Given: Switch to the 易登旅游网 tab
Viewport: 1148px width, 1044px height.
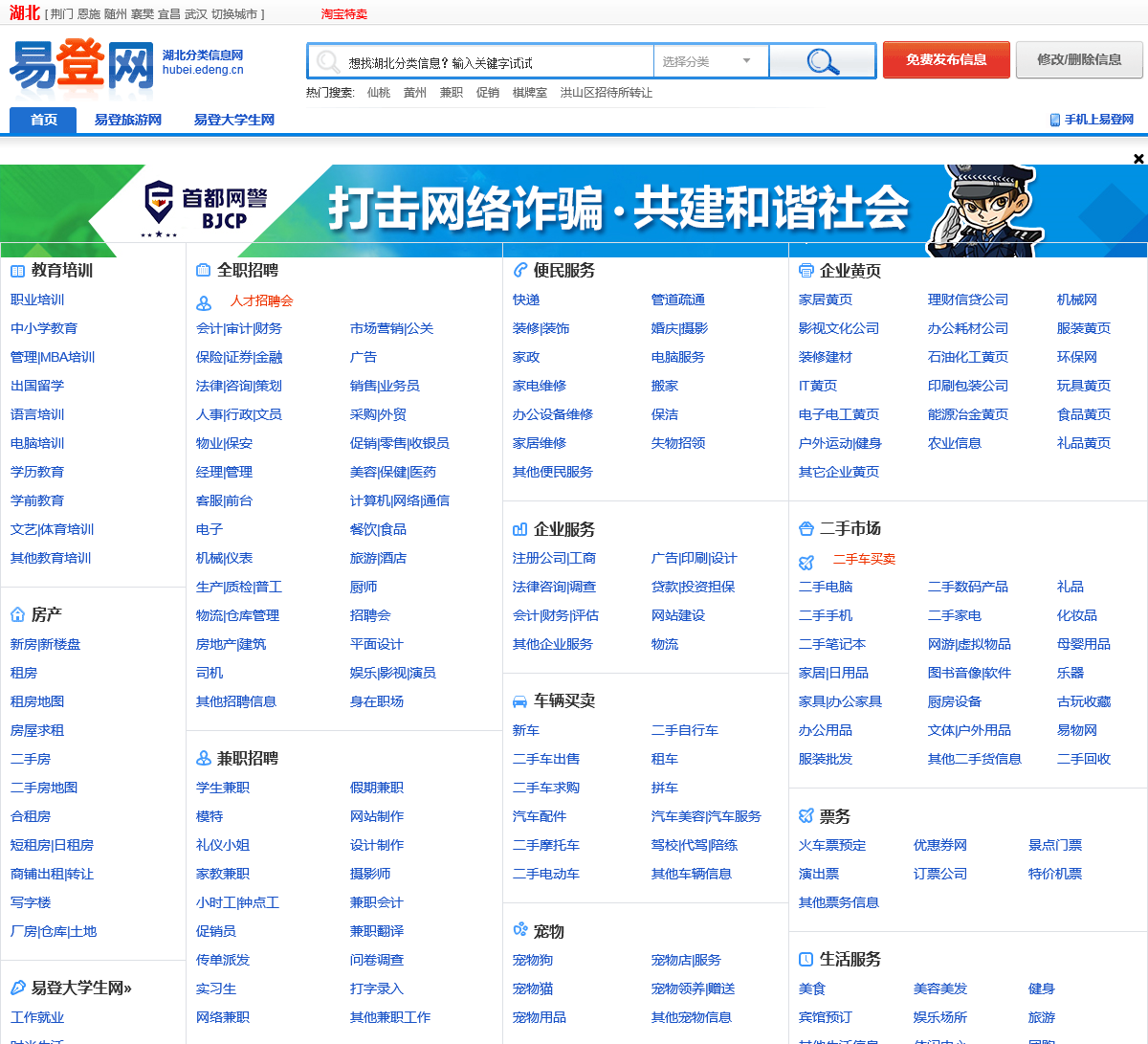Looking at the screenshot, I should click(128, 120).
